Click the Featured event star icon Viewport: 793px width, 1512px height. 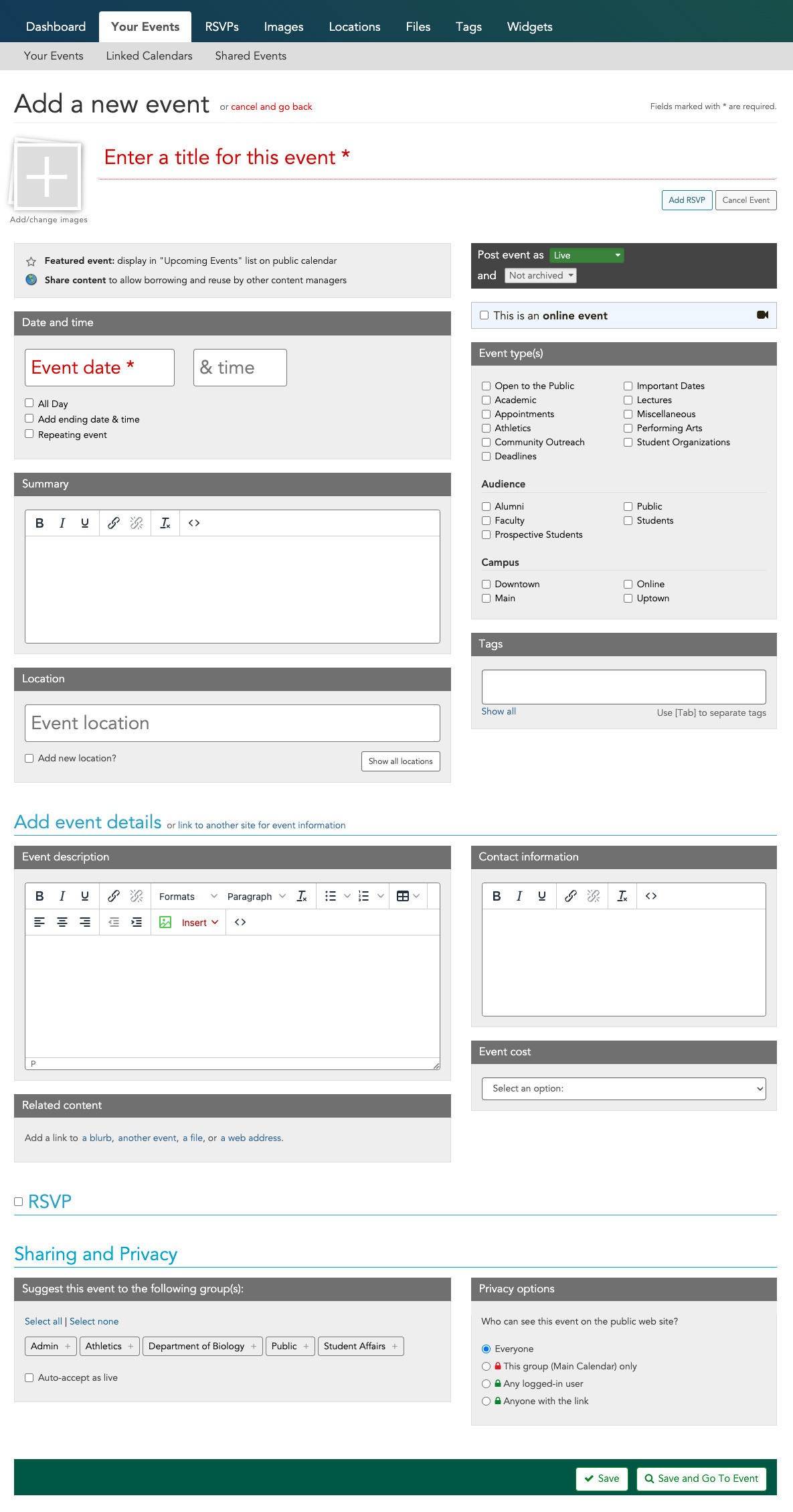[x=31, y=261]
